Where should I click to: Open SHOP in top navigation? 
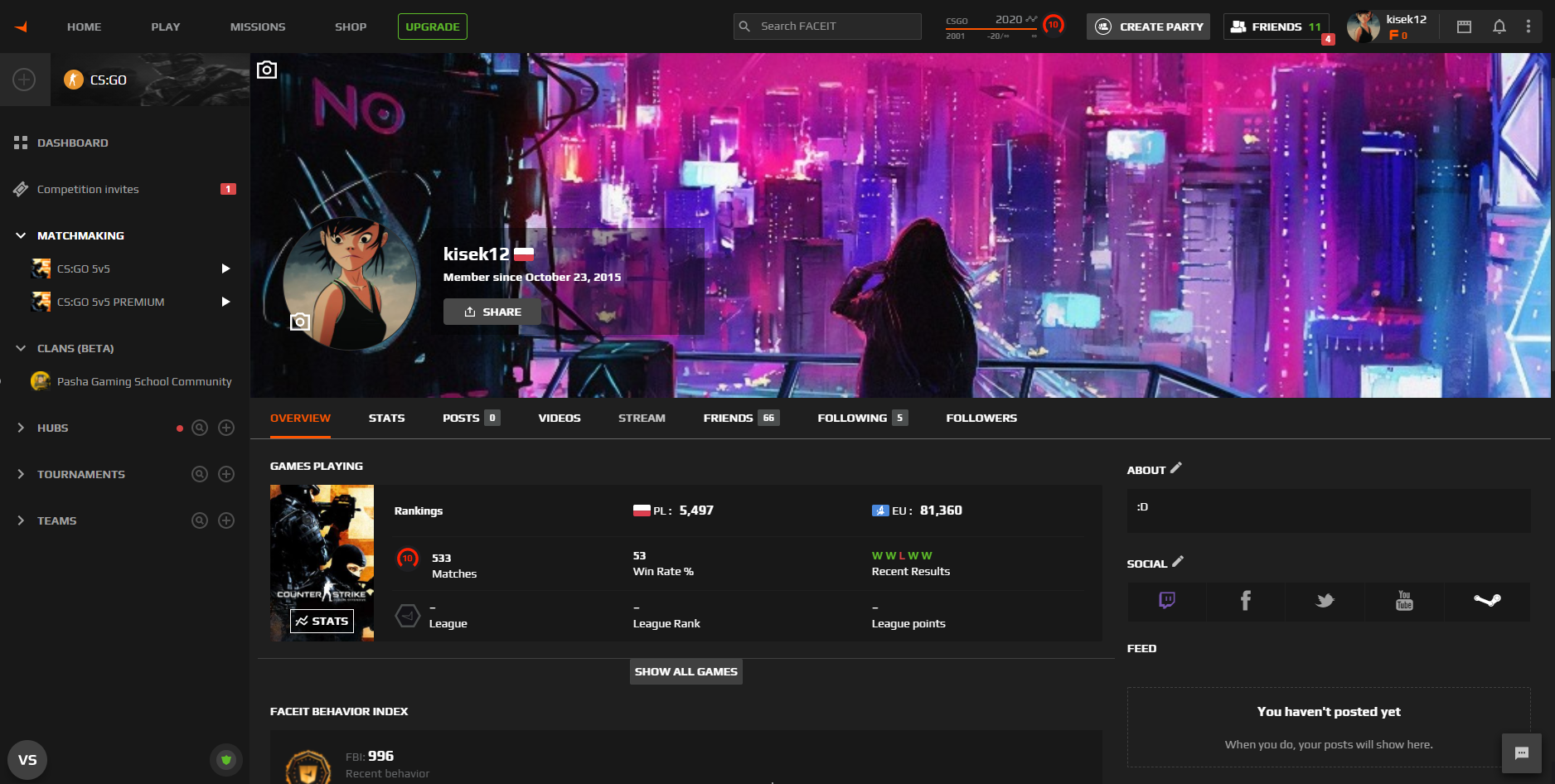point(351,27)
